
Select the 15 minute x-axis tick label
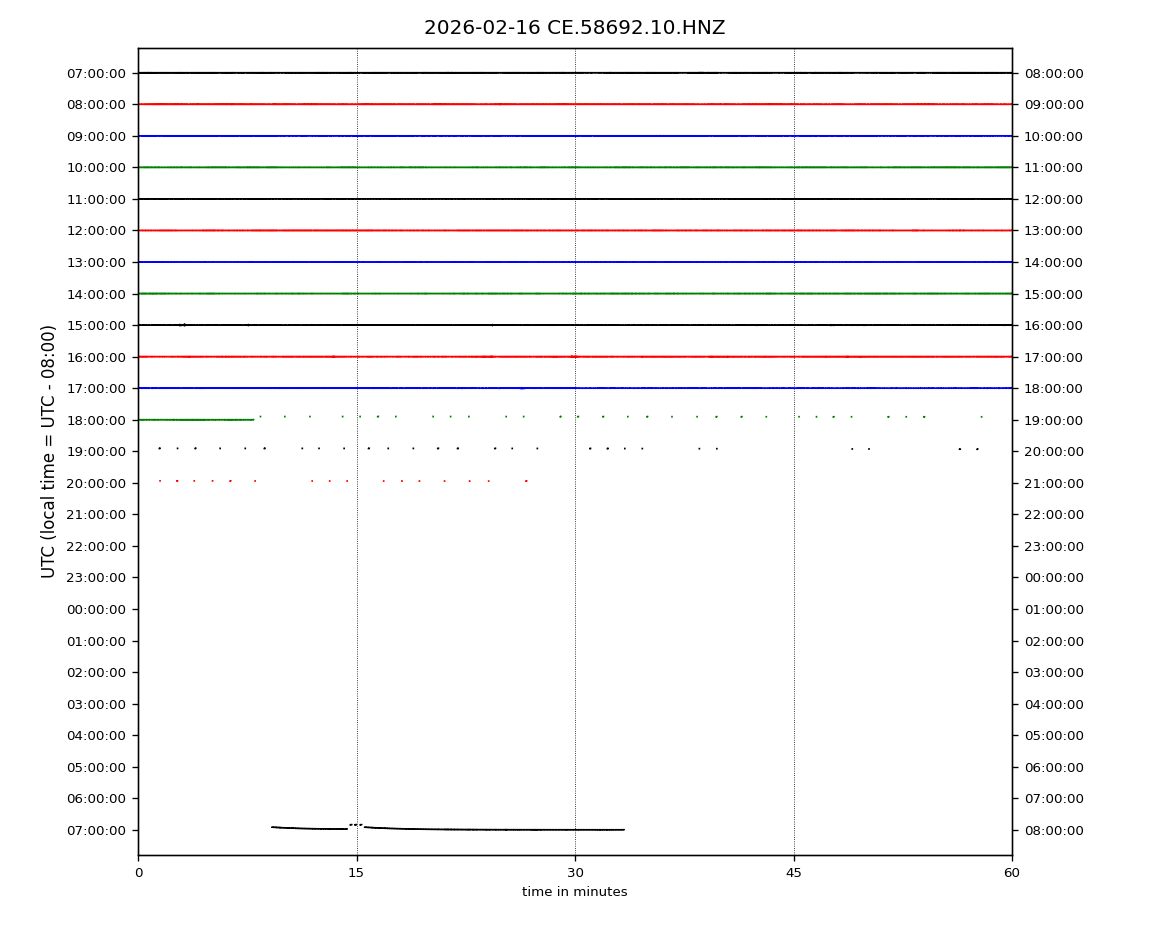click(x=356, y=873)
